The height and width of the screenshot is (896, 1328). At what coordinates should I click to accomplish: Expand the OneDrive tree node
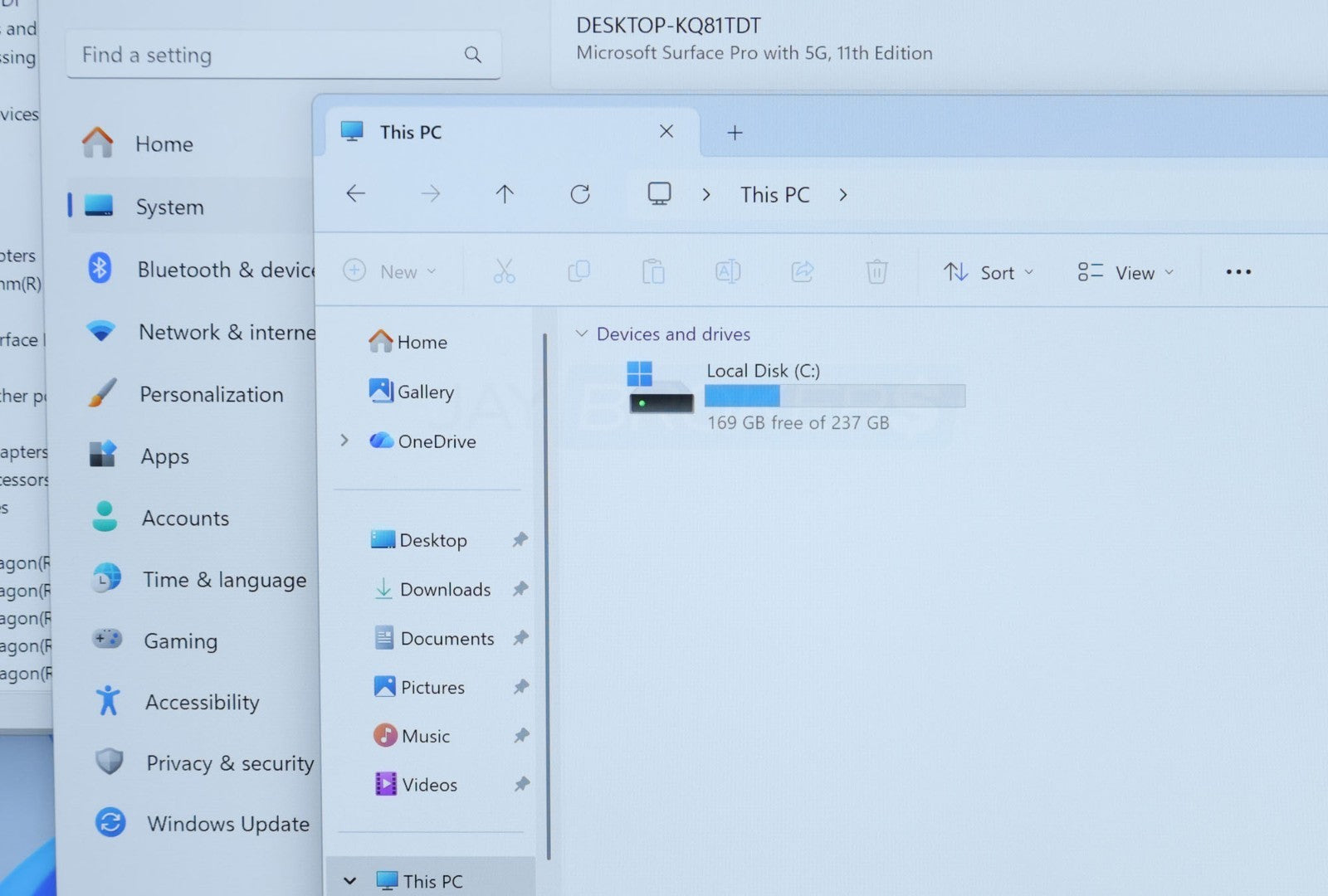344,441
